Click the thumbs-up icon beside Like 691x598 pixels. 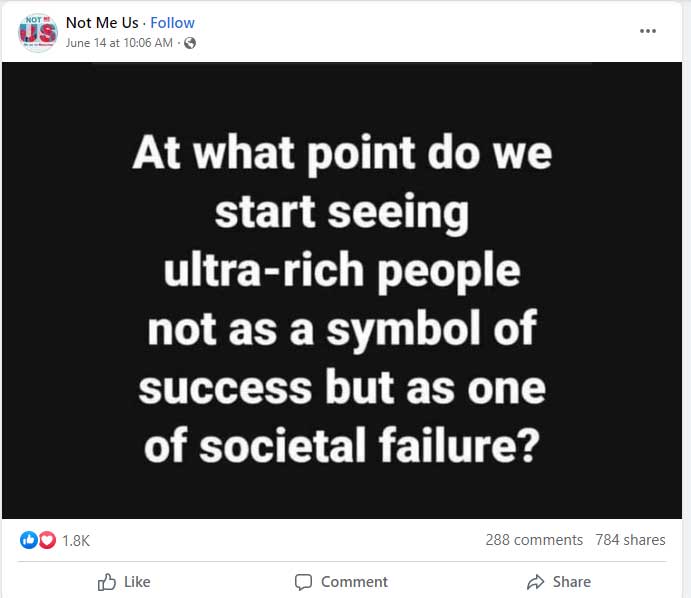[x=107, y=582]
